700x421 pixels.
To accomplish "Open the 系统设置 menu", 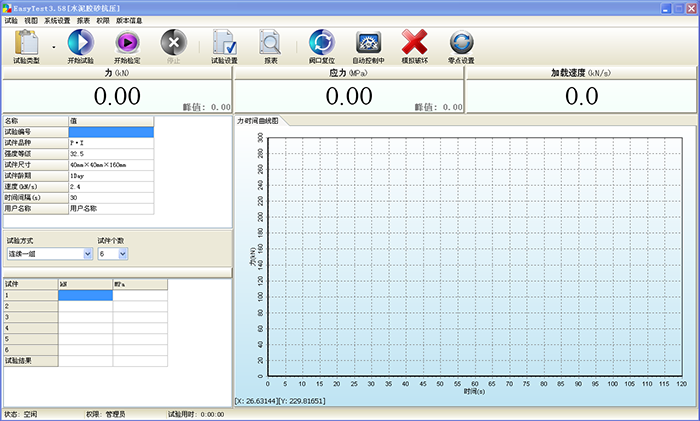I will [57, 20].
